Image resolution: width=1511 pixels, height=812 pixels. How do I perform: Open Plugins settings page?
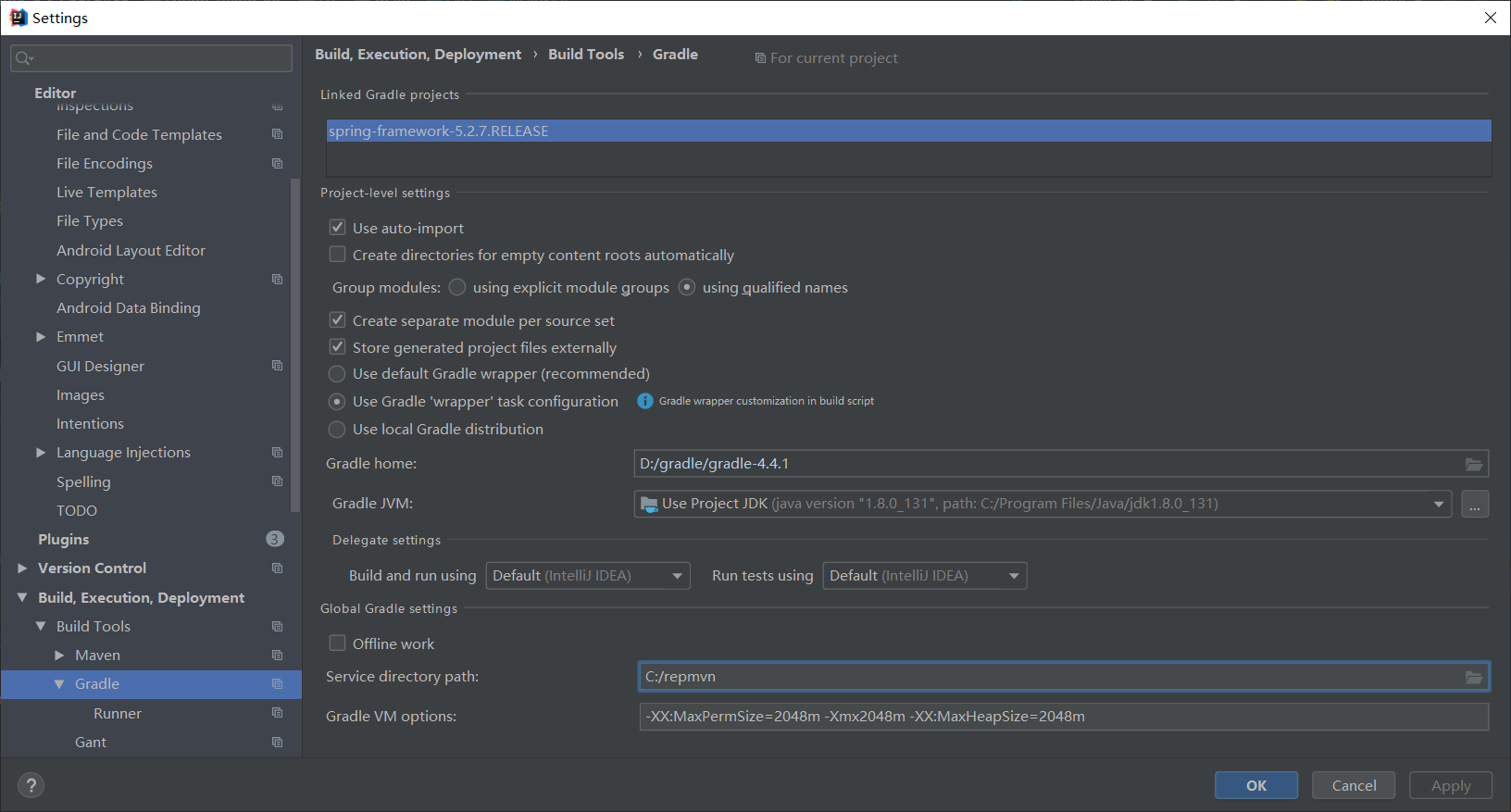(x=64, y=539)
